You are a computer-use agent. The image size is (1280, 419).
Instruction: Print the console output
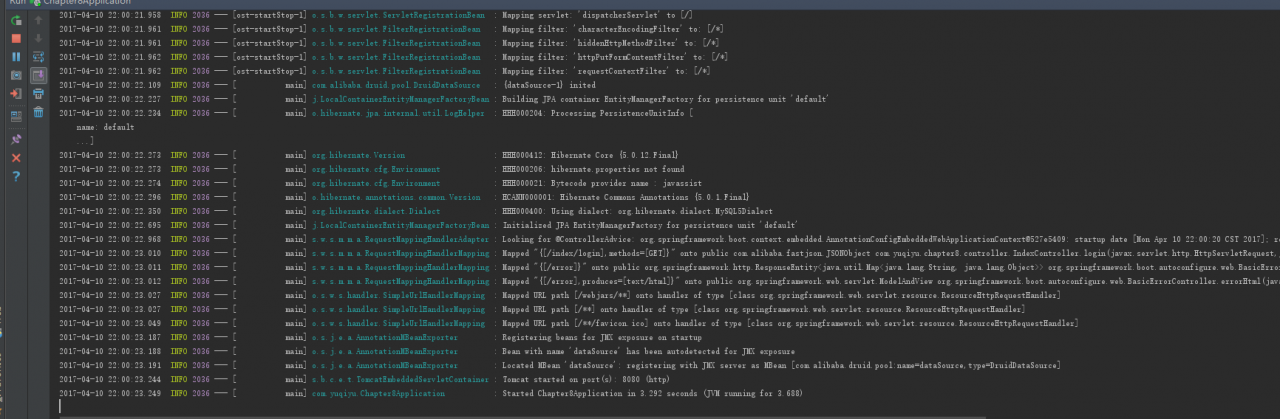pos(38,94)
